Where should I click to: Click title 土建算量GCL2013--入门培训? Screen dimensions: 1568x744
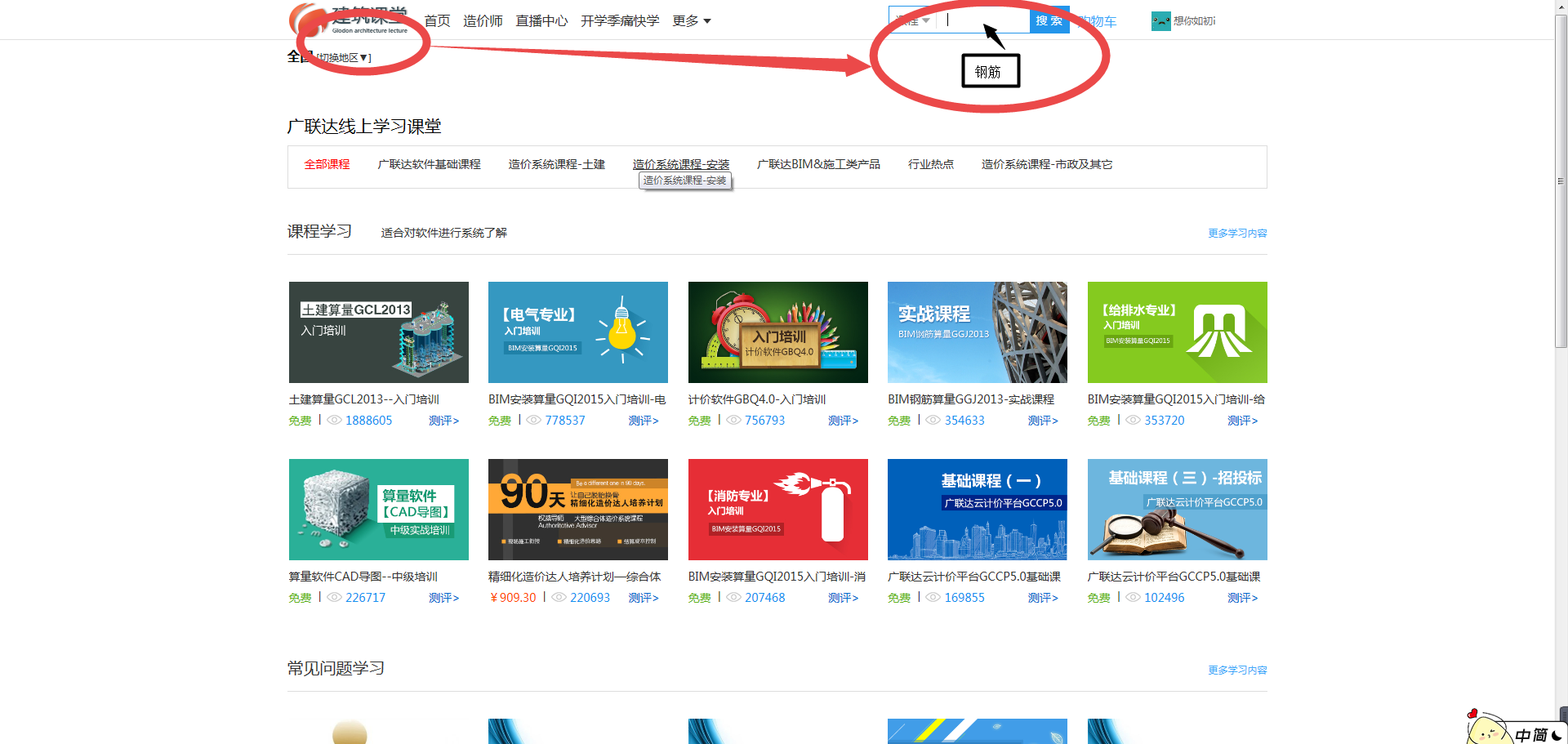click(363, 399)
